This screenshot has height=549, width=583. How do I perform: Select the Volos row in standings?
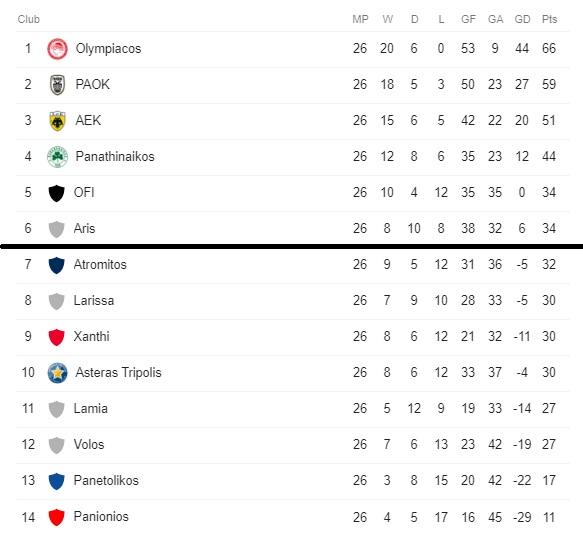tap(293, 445)
